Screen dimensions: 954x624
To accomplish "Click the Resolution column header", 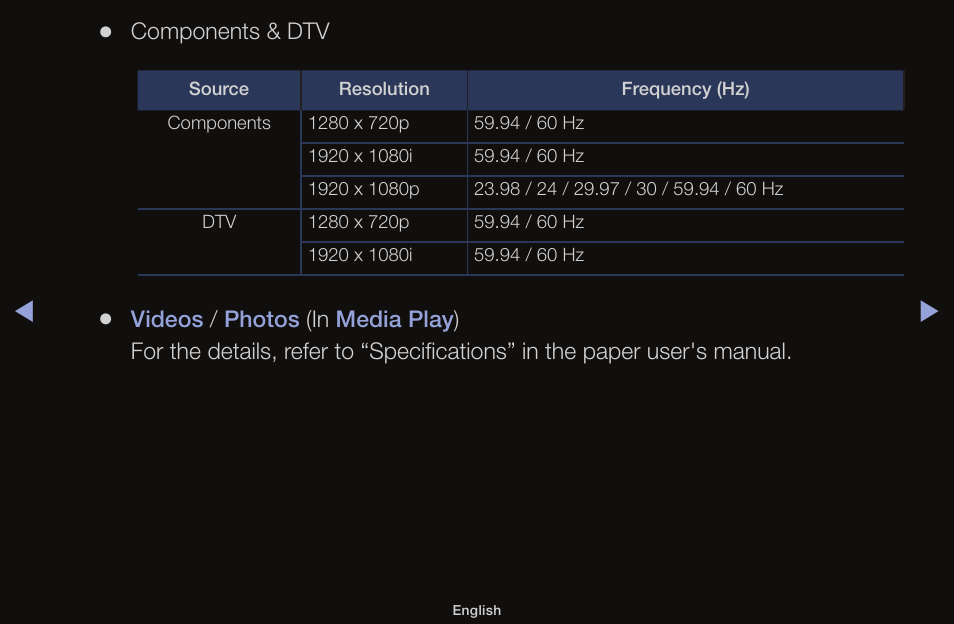I will [x=384, y=89].
